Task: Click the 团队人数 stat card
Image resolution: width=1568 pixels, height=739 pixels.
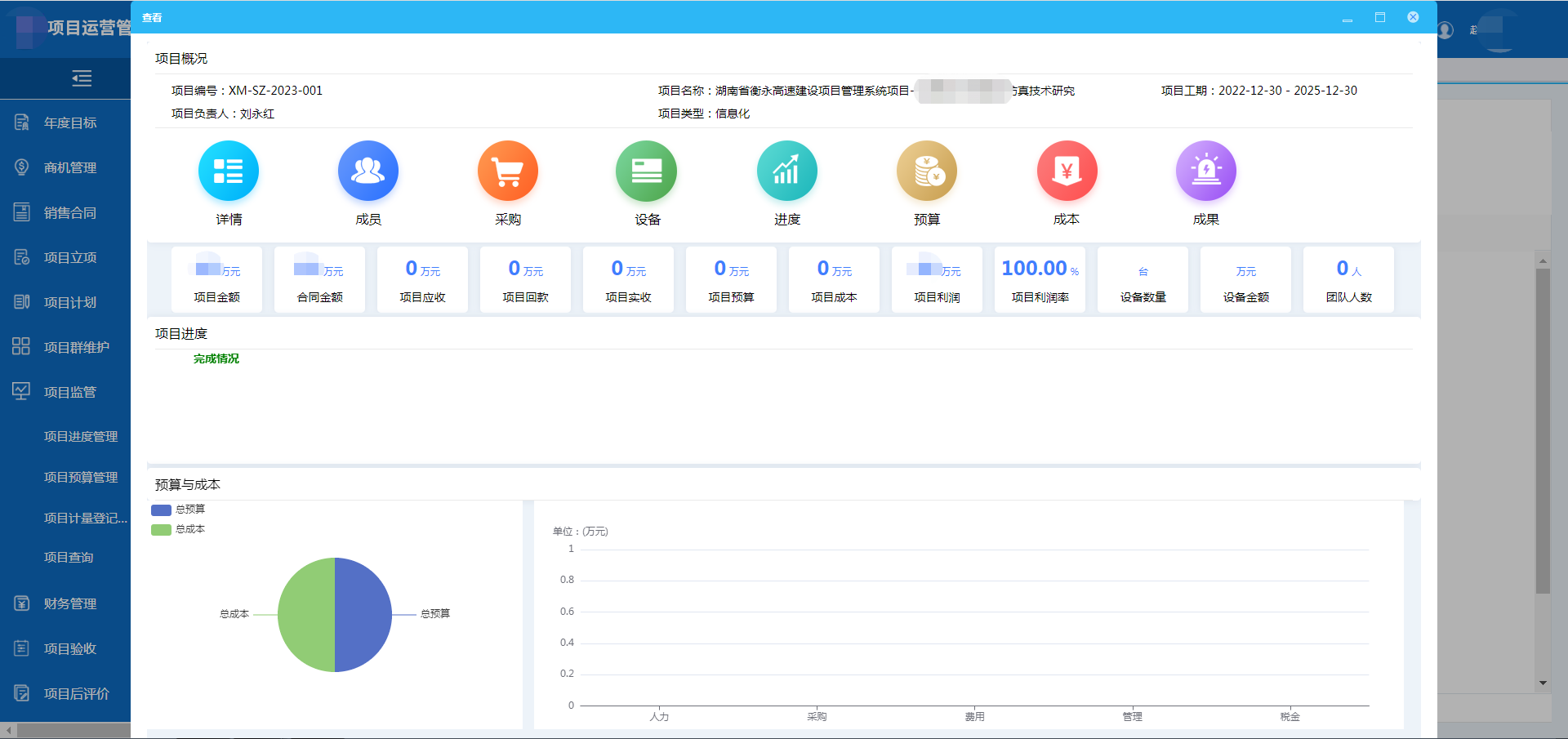Action: (1349, 279)
